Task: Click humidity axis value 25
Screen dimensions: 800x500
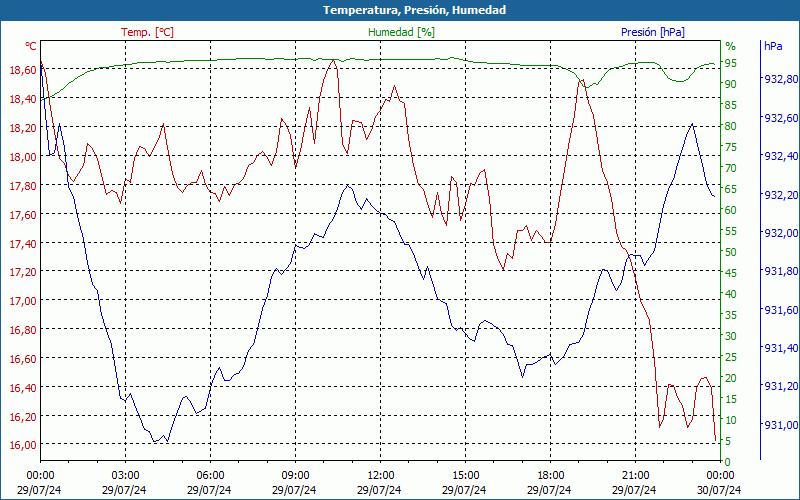Action: (x=731, y=357)
